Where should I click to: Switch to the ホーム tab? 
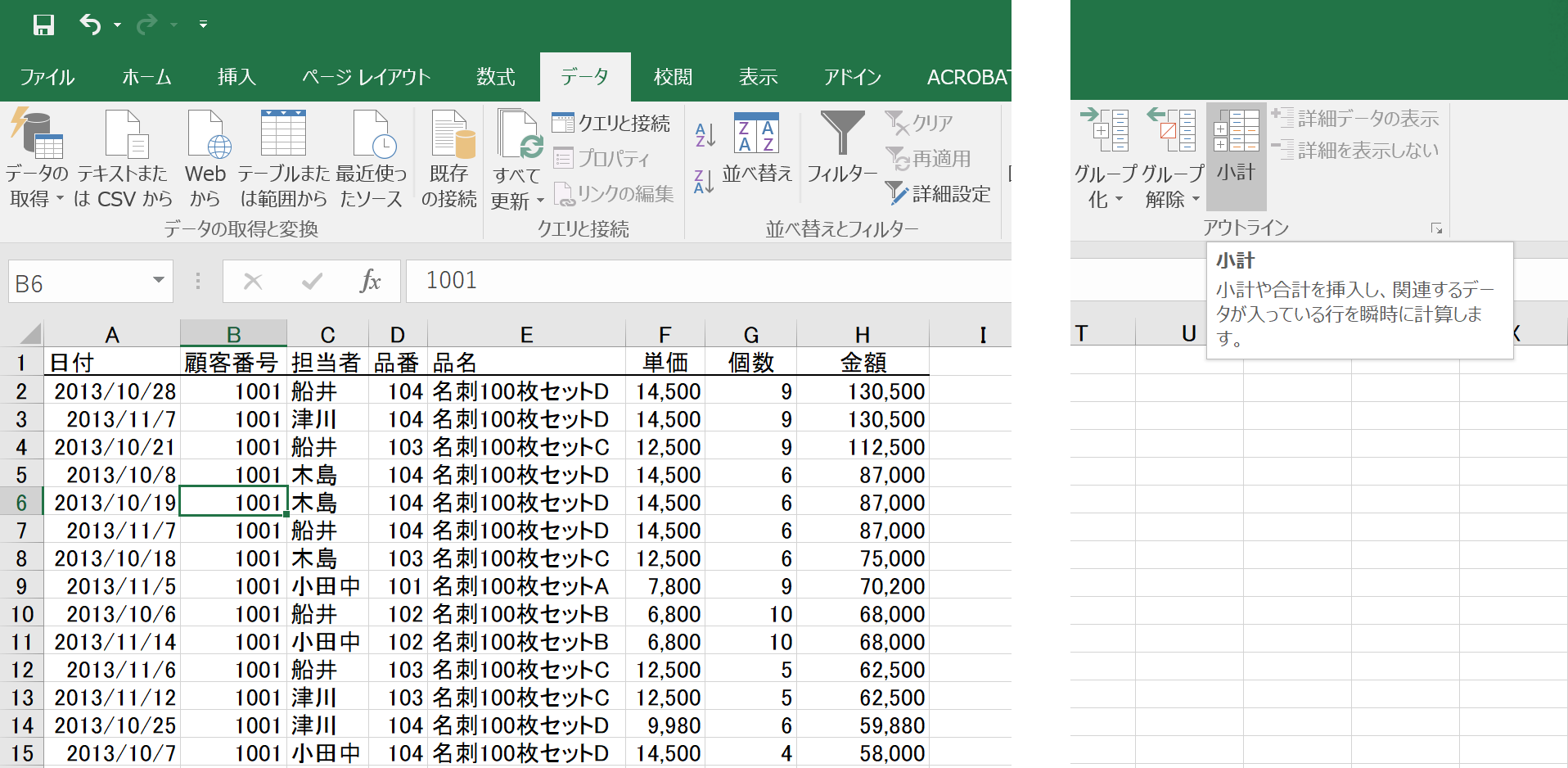[x=146, y=77]
